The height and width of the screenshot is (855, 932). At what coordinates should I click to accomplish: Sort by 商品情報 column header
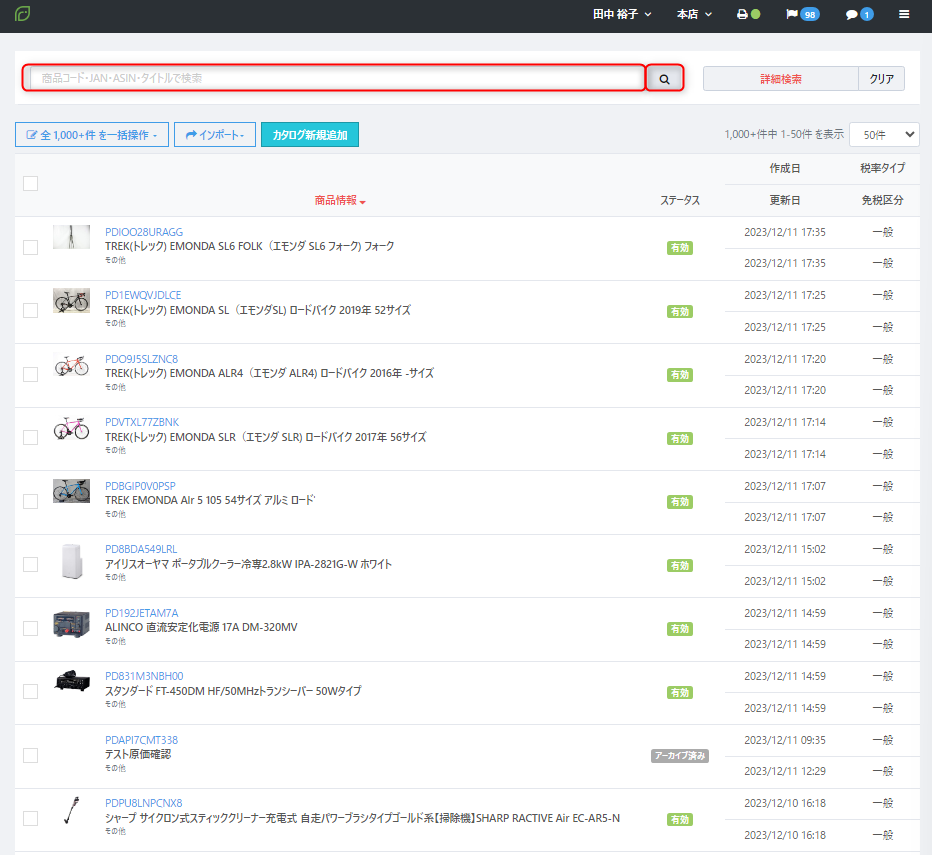pyautogui.click(x=340, y=200)
